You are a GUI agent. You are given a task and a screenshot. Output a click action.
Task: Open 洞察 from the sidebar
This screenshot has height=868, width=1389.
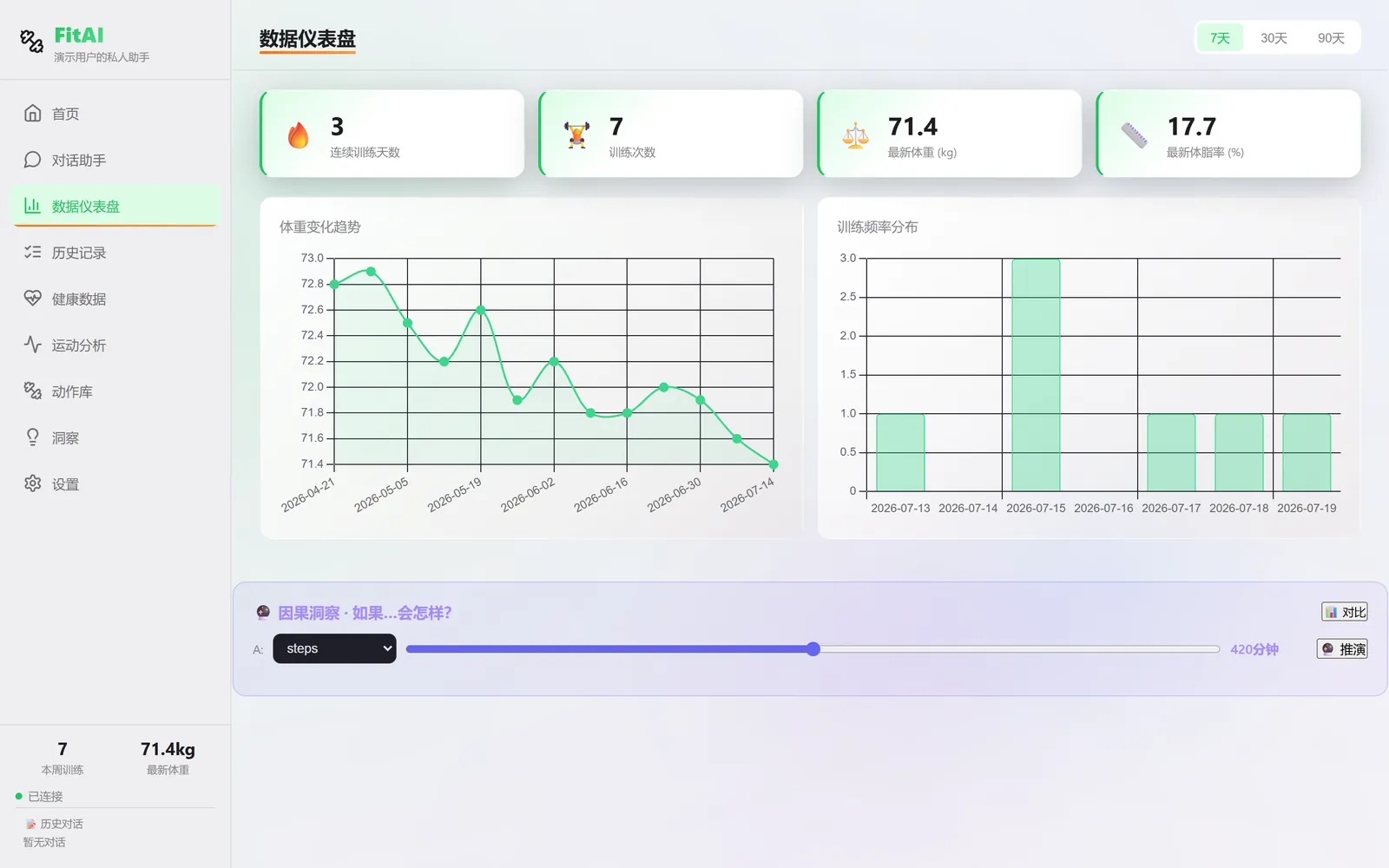coord(115,437)
